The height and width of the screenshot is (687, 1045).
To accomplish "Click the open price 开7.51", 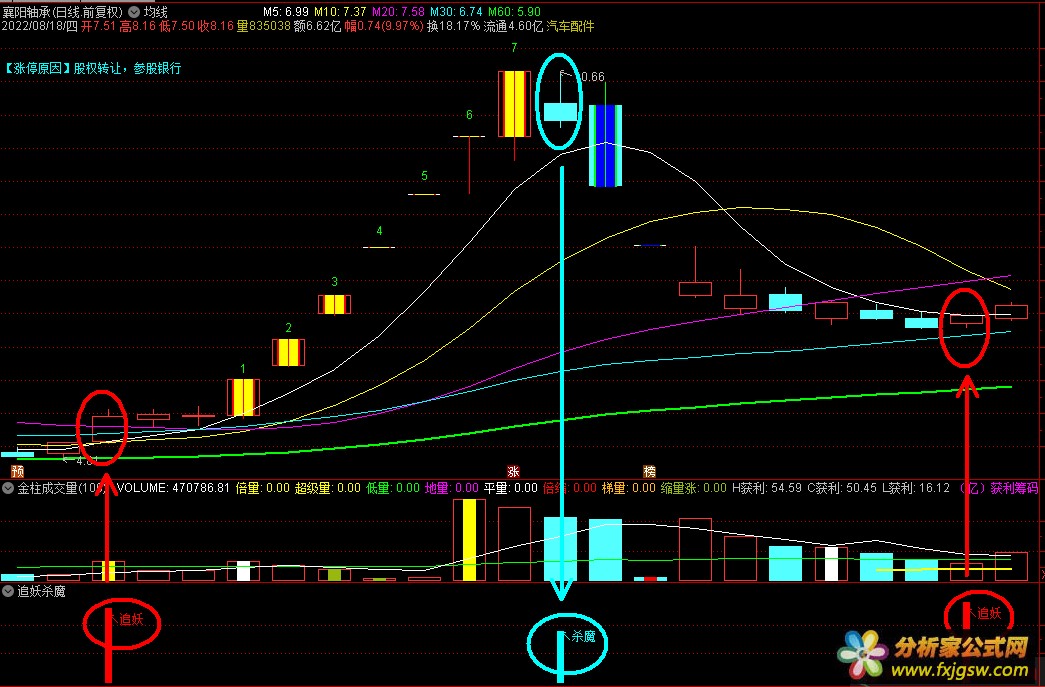I will click(99, 27).
